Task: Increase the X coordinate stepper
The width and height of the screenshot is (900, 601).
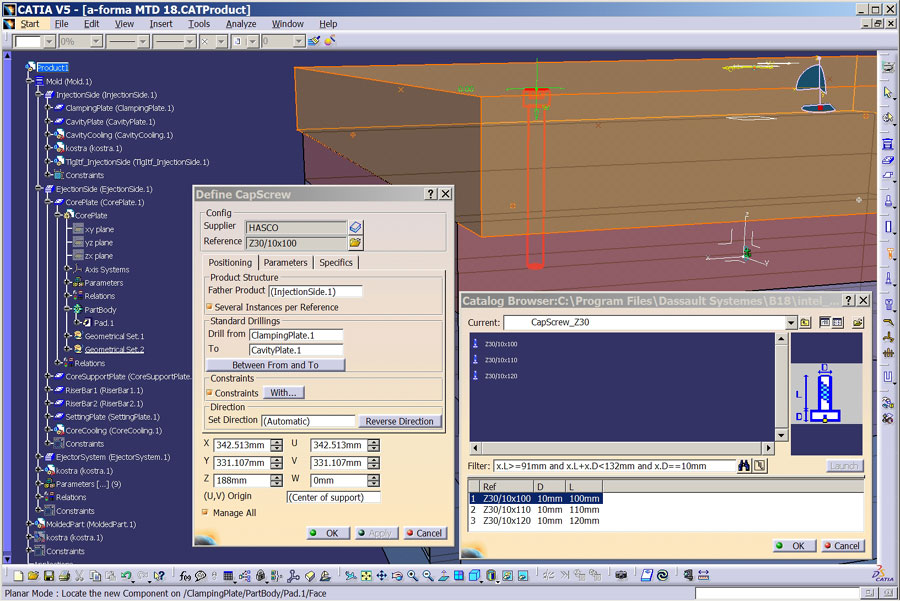Action: [x=277, y=442]
